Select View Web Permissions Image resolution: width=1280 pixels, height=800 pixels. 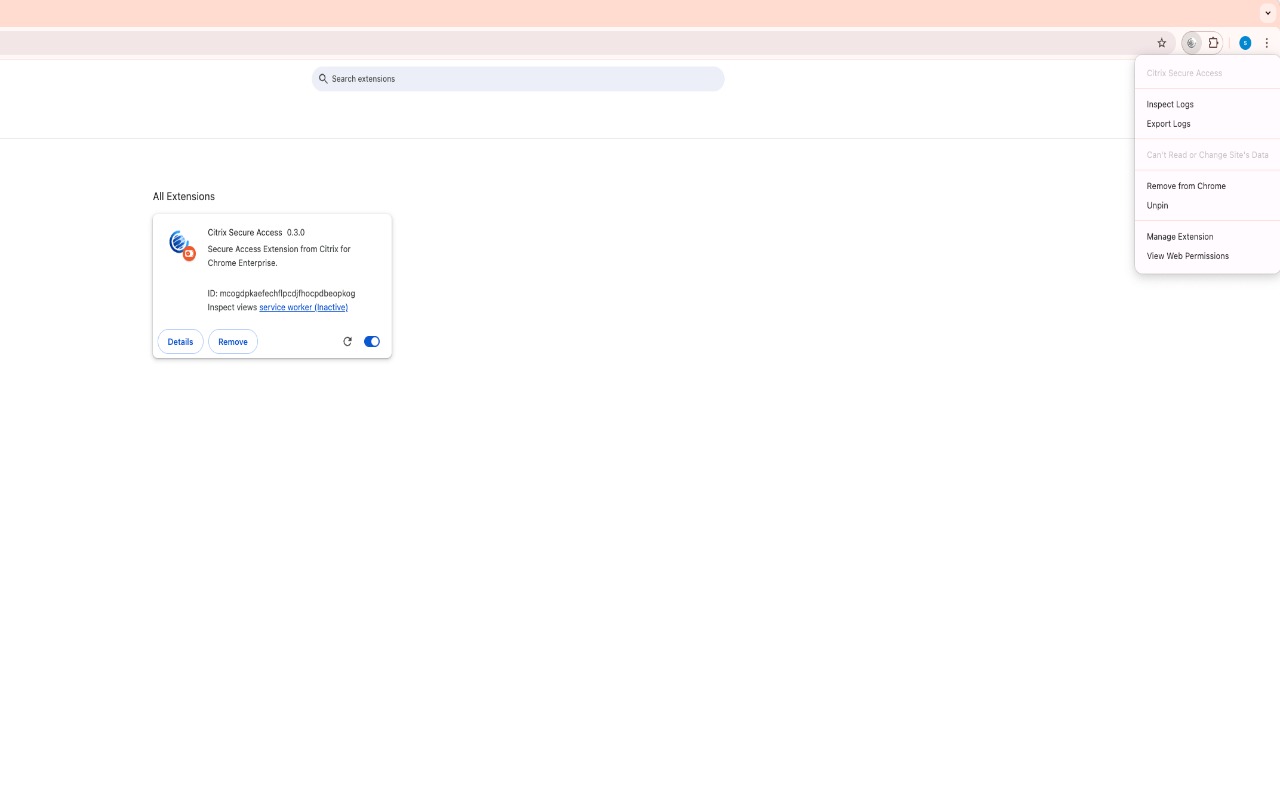[1187, 256]
